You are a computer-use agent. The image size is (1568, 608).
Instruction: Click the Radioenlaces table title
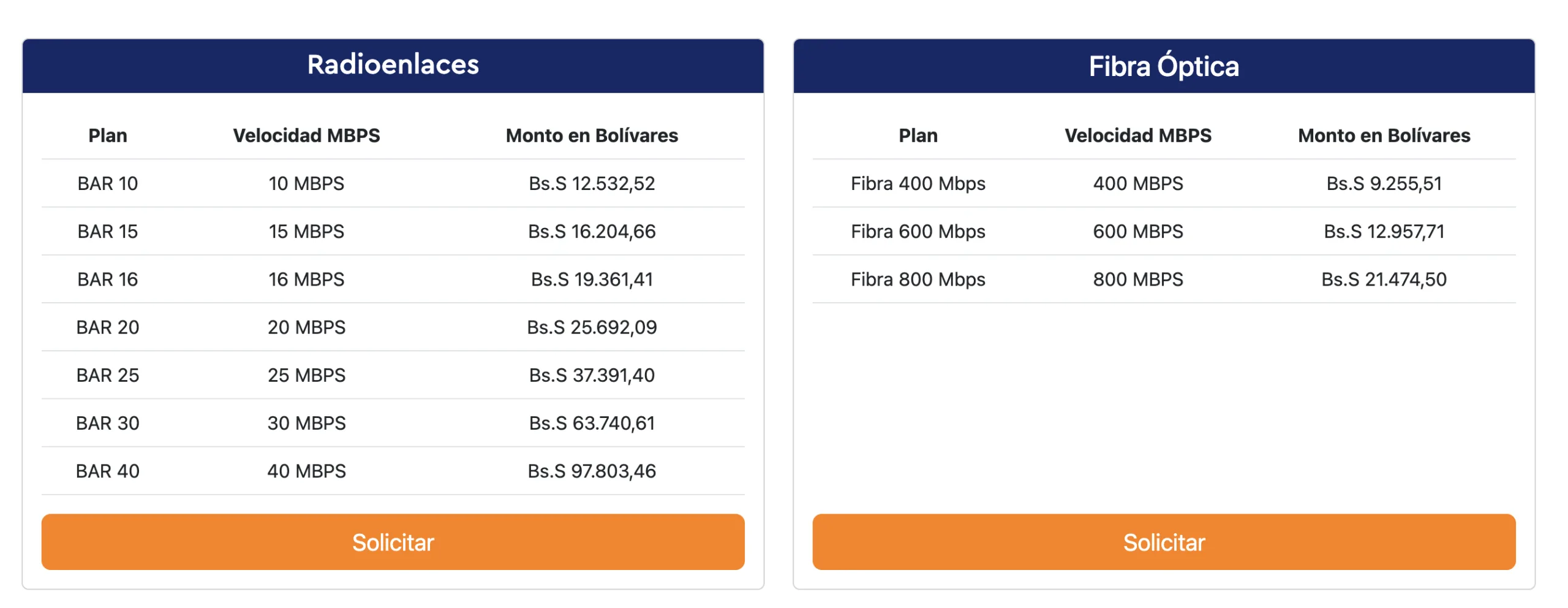pos(393,65)
